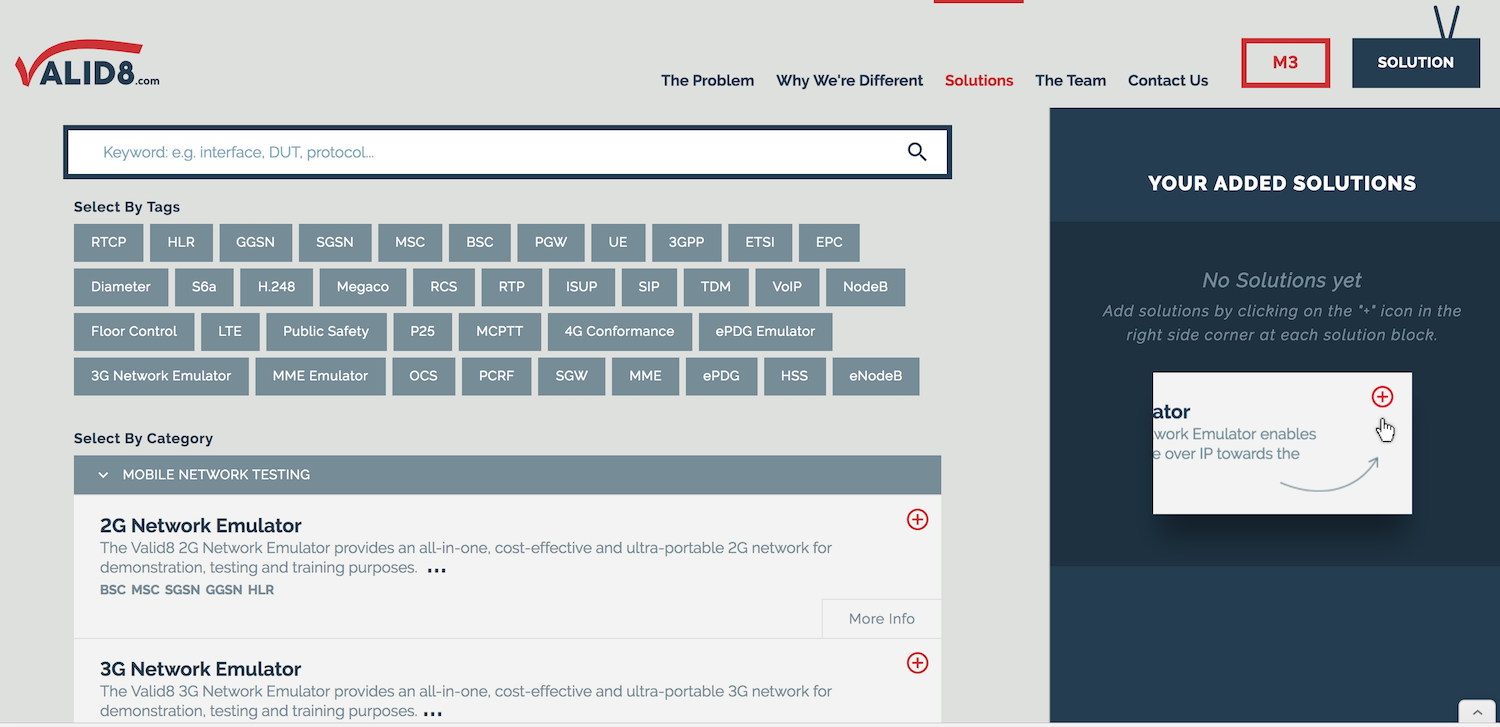Click the search magnifier icon
1500x727 pixels.
[x=917, y=151]
